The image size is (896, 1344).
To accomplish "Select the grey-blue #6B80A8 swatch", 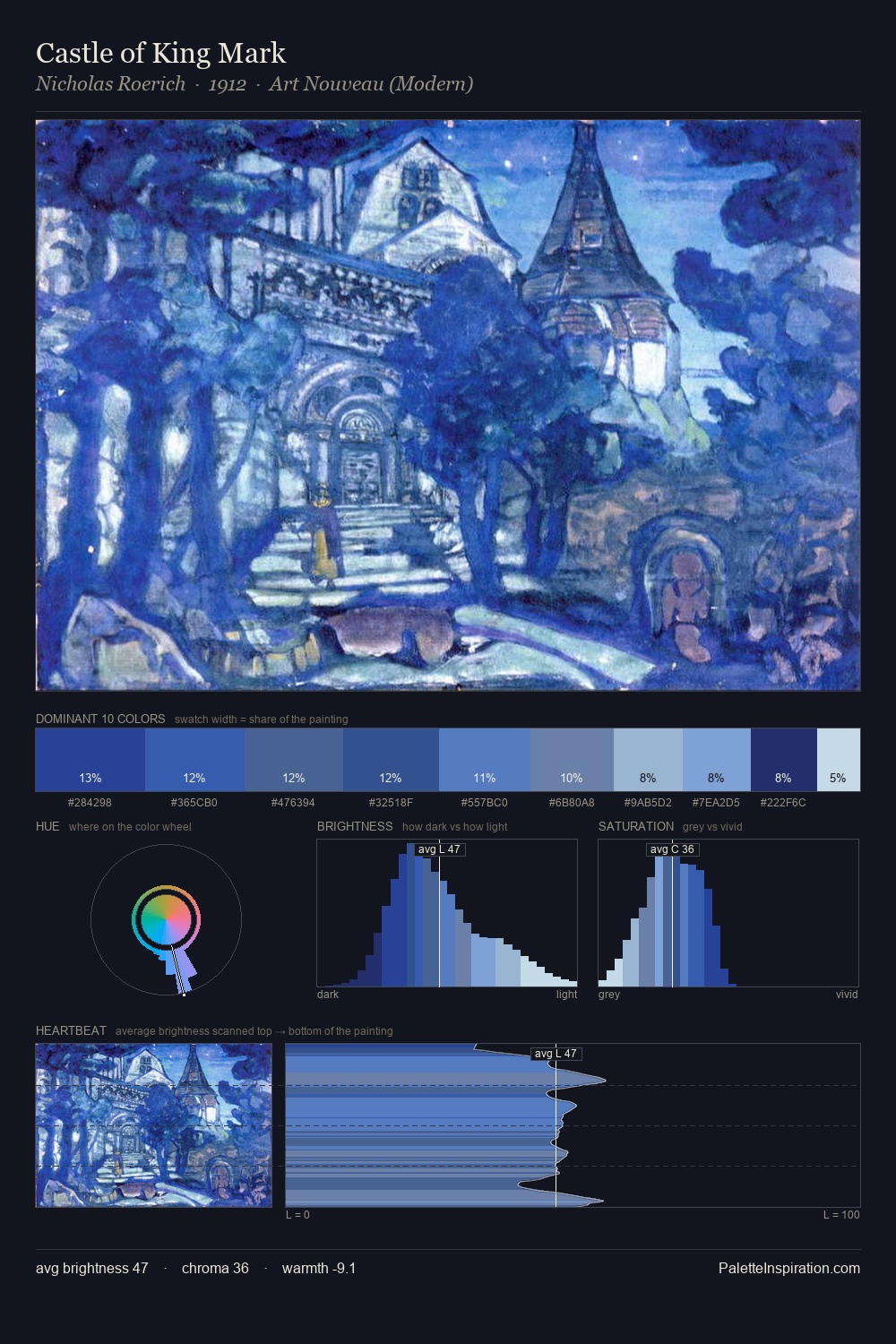I will tap(572, 760).
